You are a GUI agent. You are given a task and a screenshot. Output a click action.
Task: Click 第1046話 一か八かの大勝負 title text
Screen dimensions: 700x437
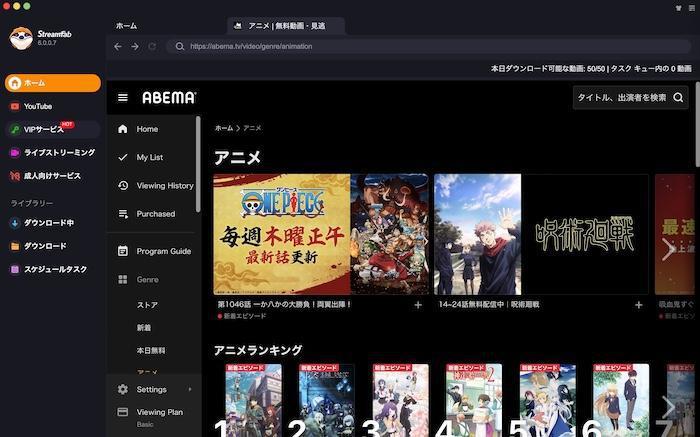(284, 304)
